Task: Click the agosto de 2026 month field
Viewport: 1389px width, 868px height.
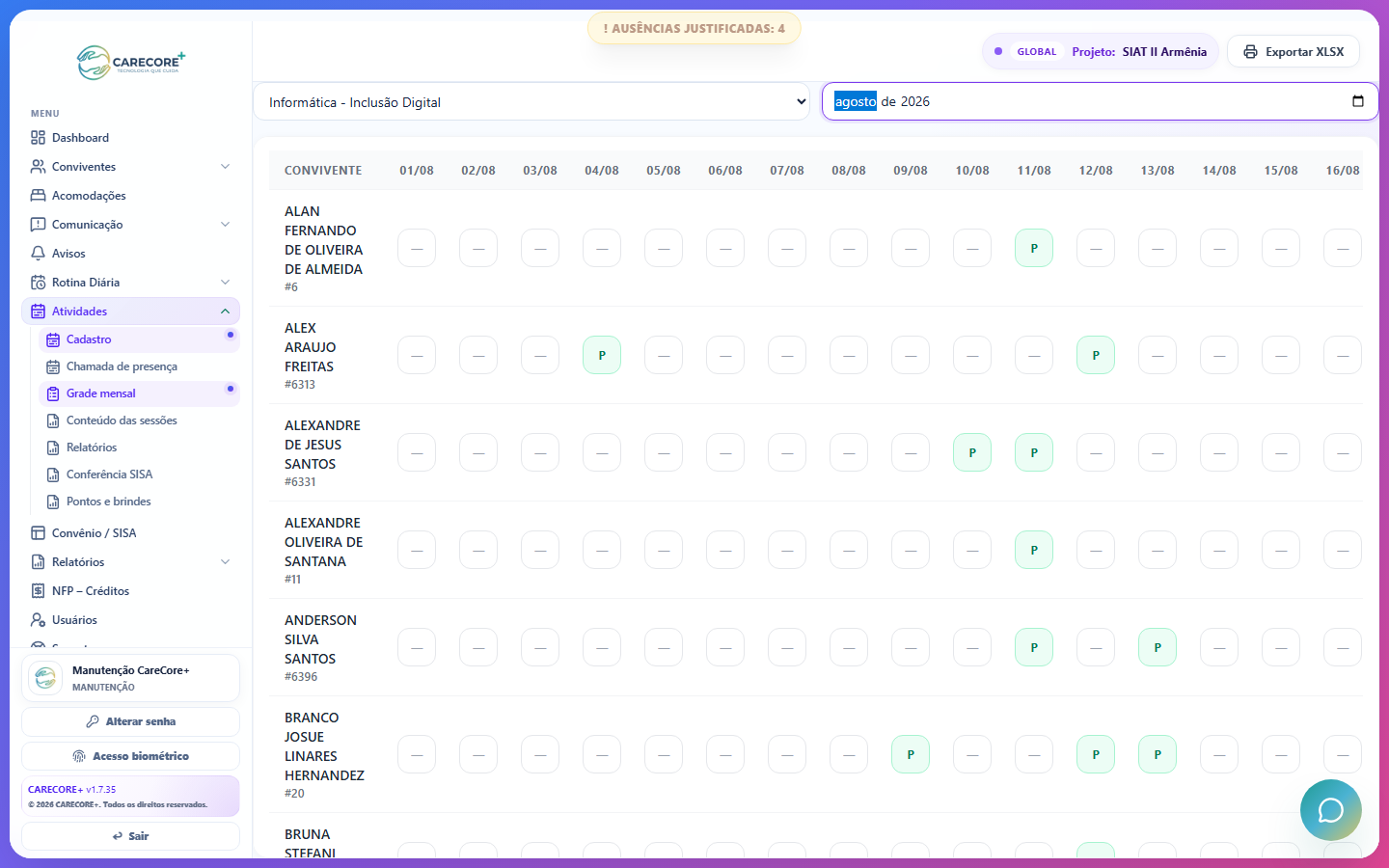Action: [x=1100, y=101]
